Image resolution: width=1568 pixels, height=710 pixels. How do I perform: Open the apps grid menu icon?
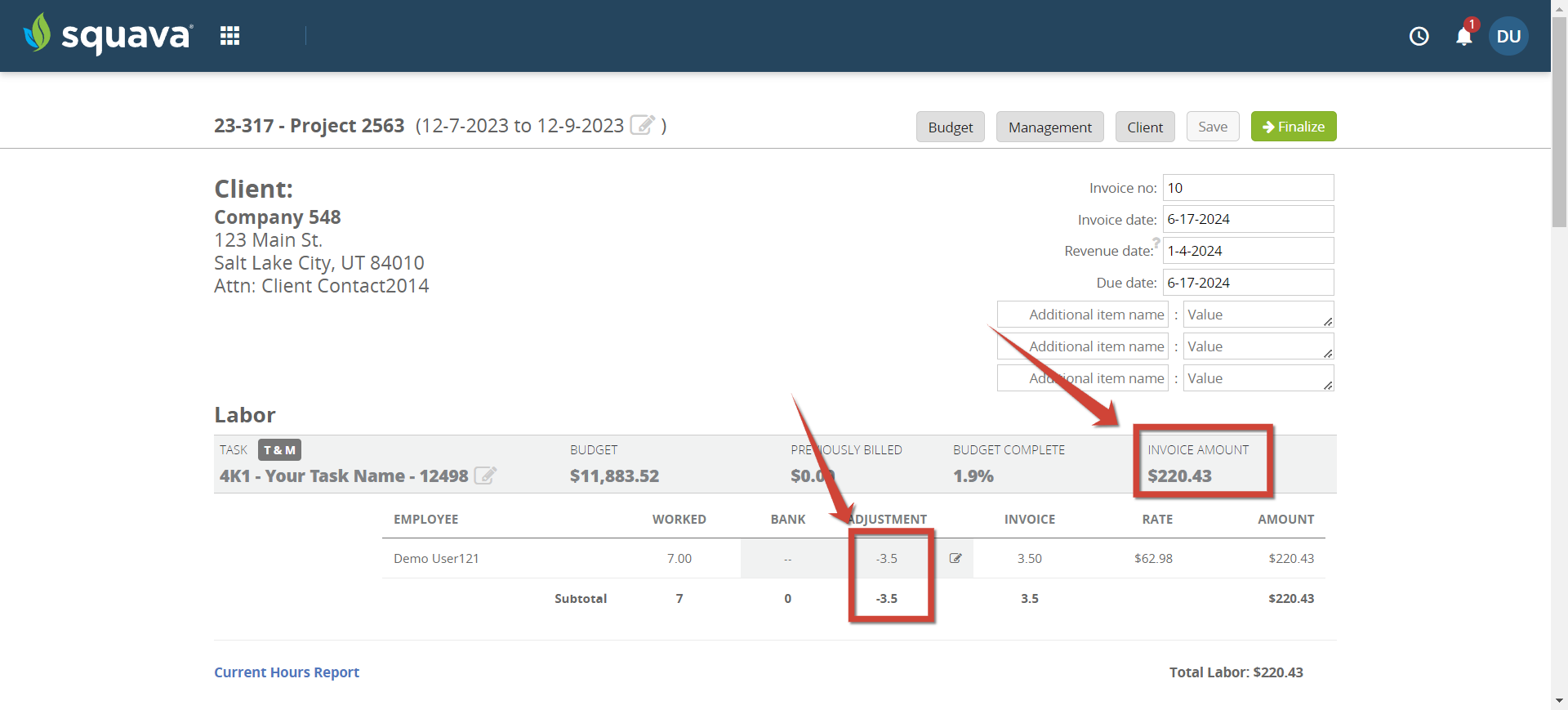229,36
